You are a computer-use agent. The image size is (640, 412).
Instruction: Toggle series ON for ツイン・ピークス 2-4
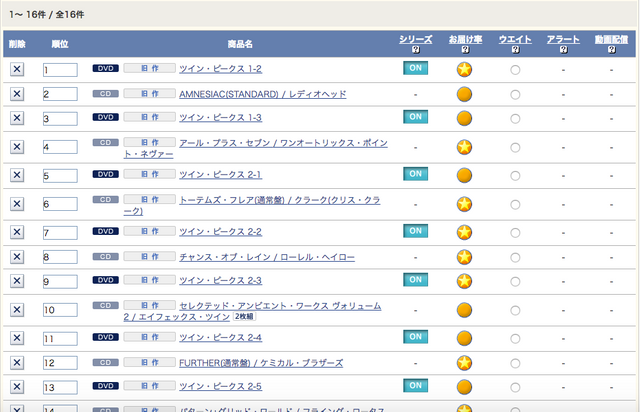pyautogui.click(x=416, y=337)
